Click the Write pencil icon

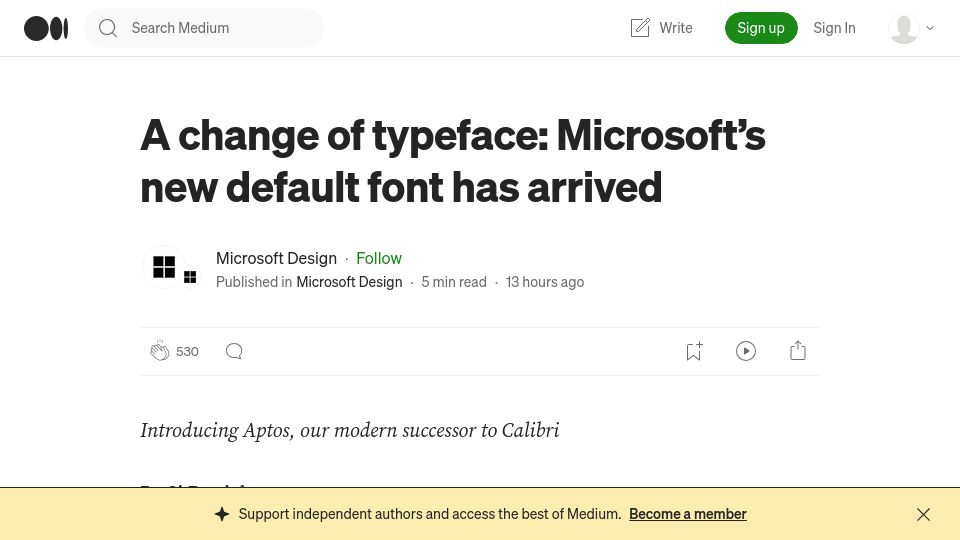coord(640,28)
